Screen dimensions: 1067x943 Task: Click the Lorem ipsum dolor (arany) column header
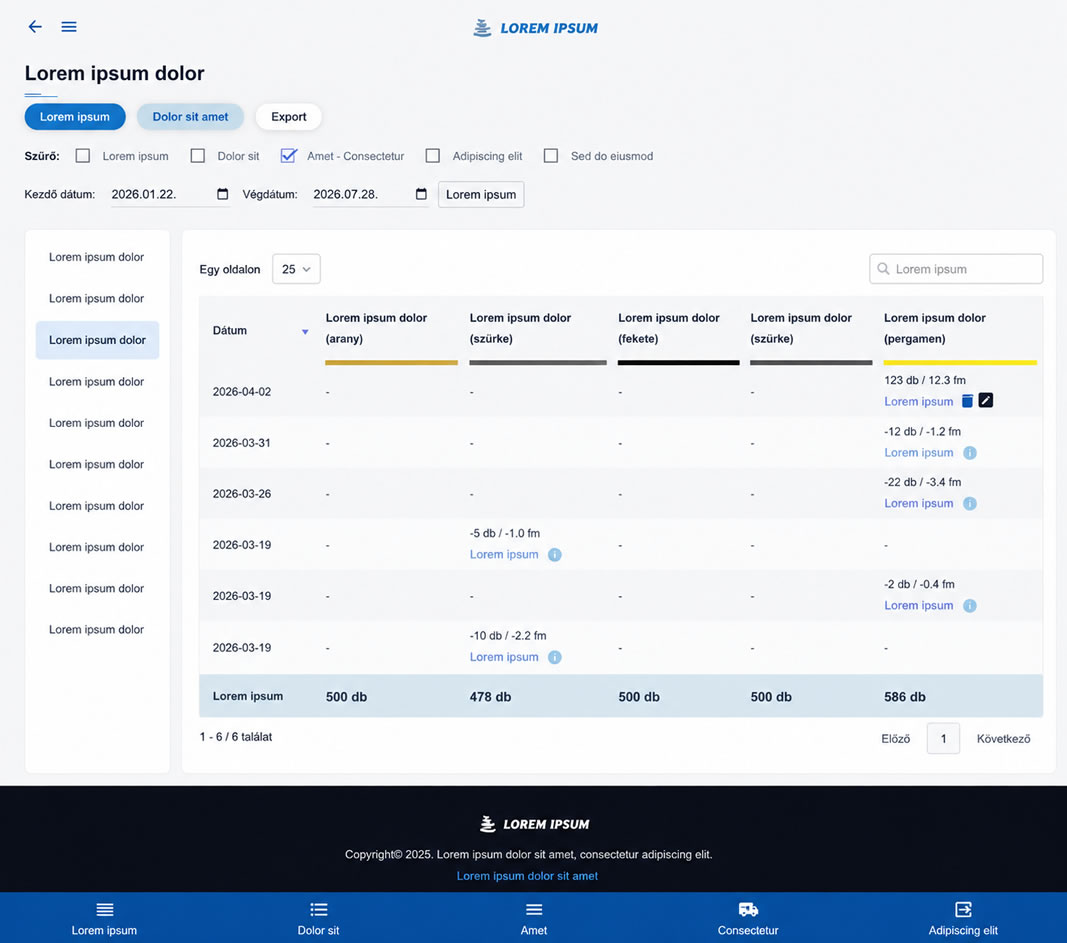point(376,328)
